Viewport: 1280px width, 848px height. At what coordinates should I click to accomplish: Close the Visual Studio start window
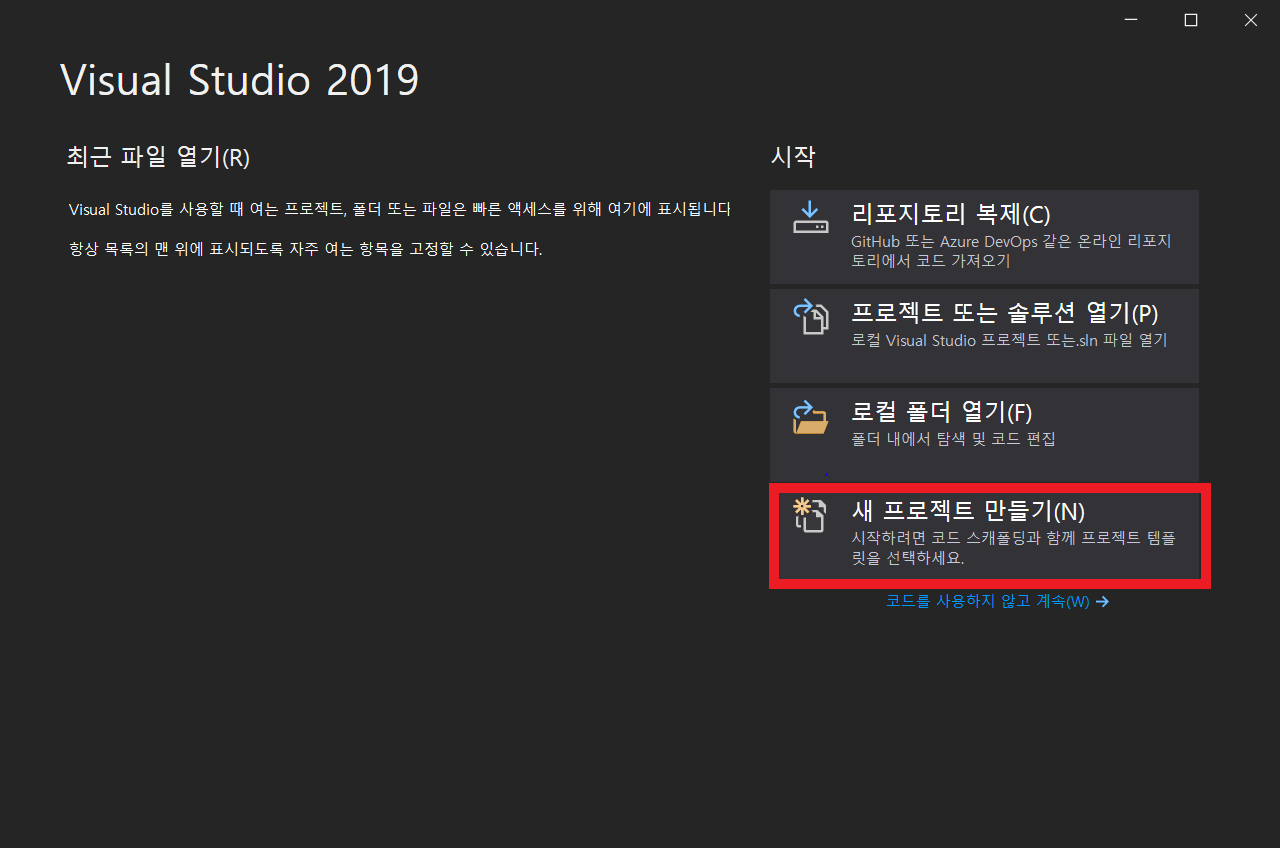pyautogui.click(x=1251, y=20)
